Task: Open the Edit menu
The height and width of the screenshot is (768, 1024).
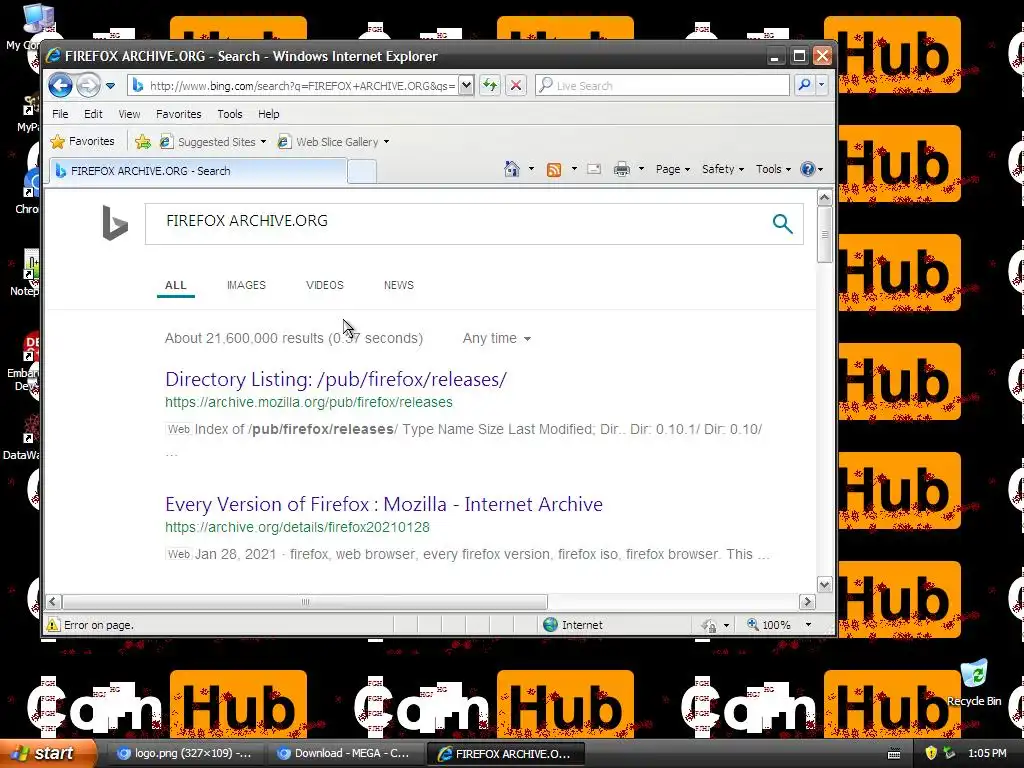Action: click(x=93, y=114)
